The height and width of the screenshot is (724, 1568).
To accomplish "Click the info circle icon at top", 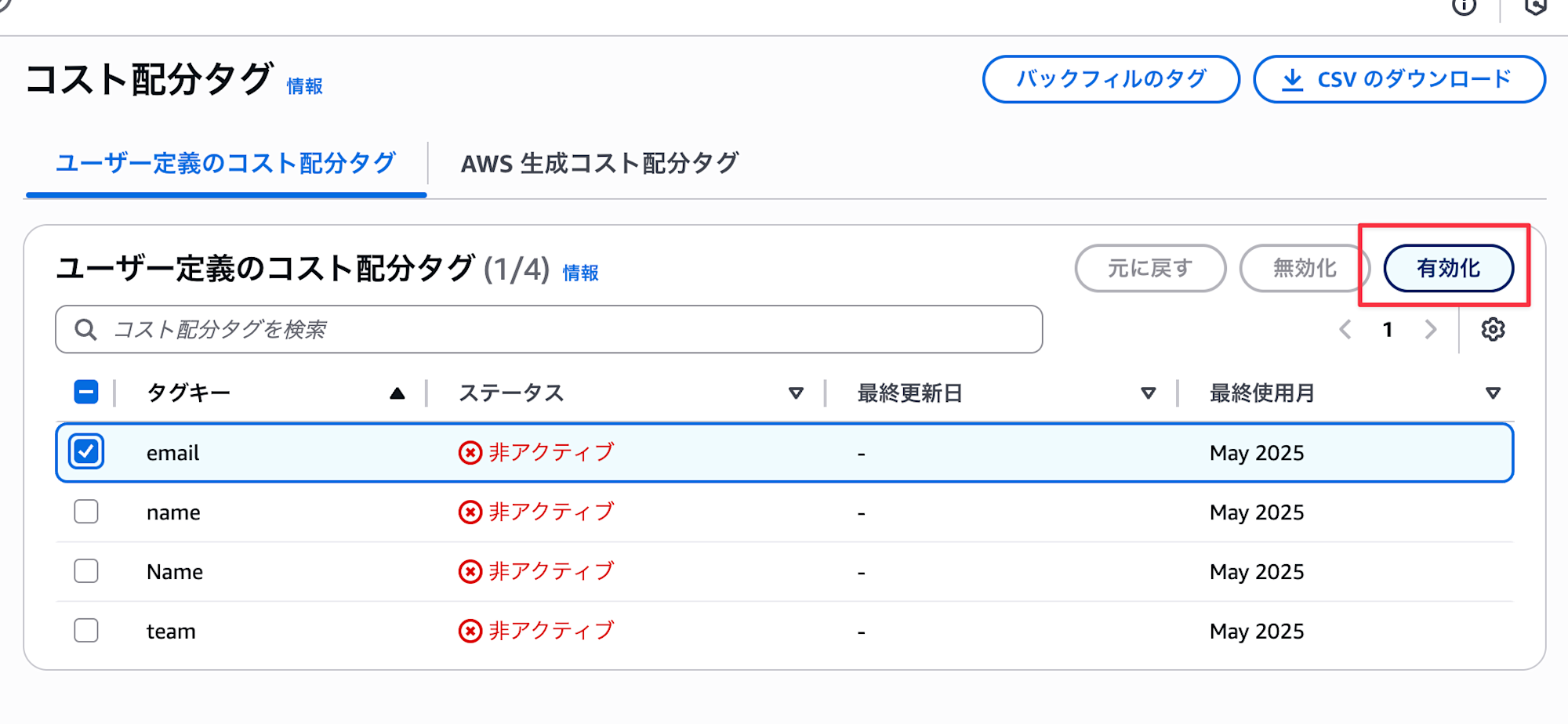I will 1464,6.
